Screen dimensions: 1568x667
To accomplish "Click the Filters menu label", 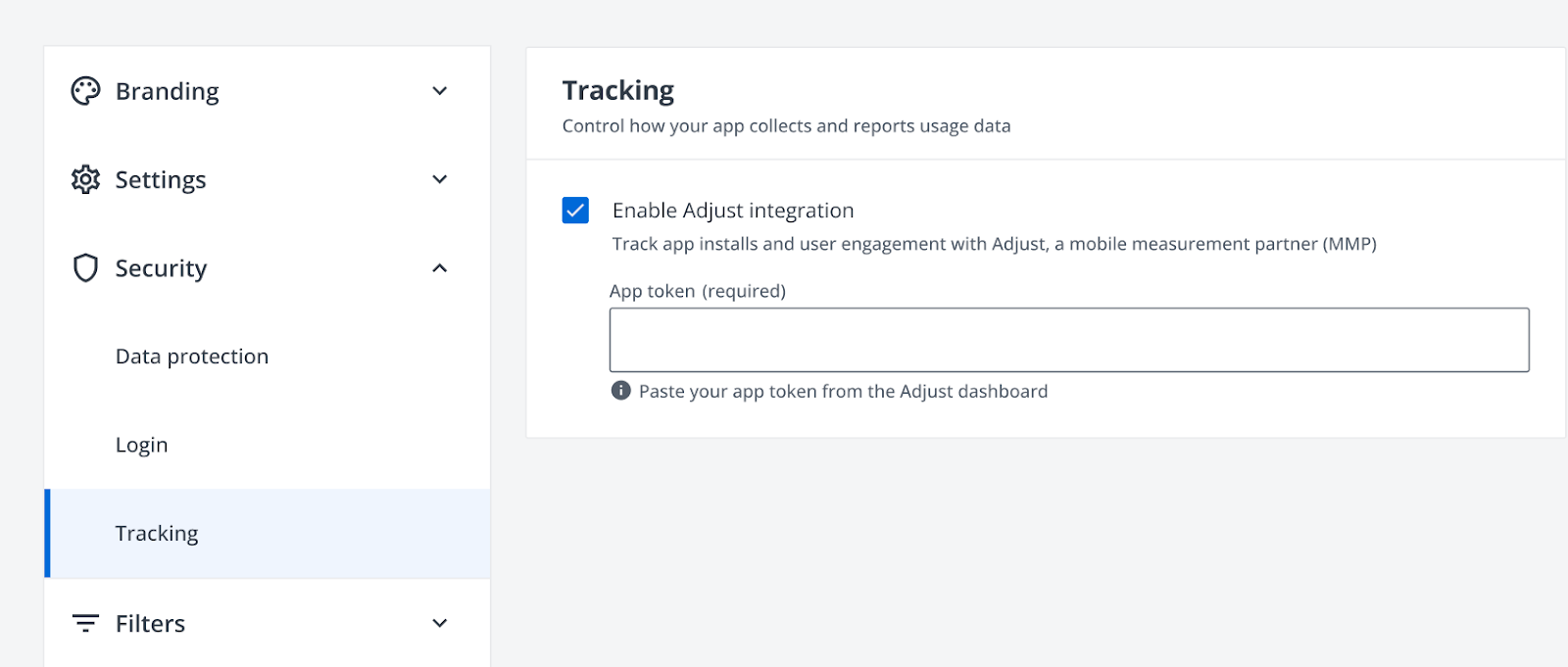I will 150,623.
